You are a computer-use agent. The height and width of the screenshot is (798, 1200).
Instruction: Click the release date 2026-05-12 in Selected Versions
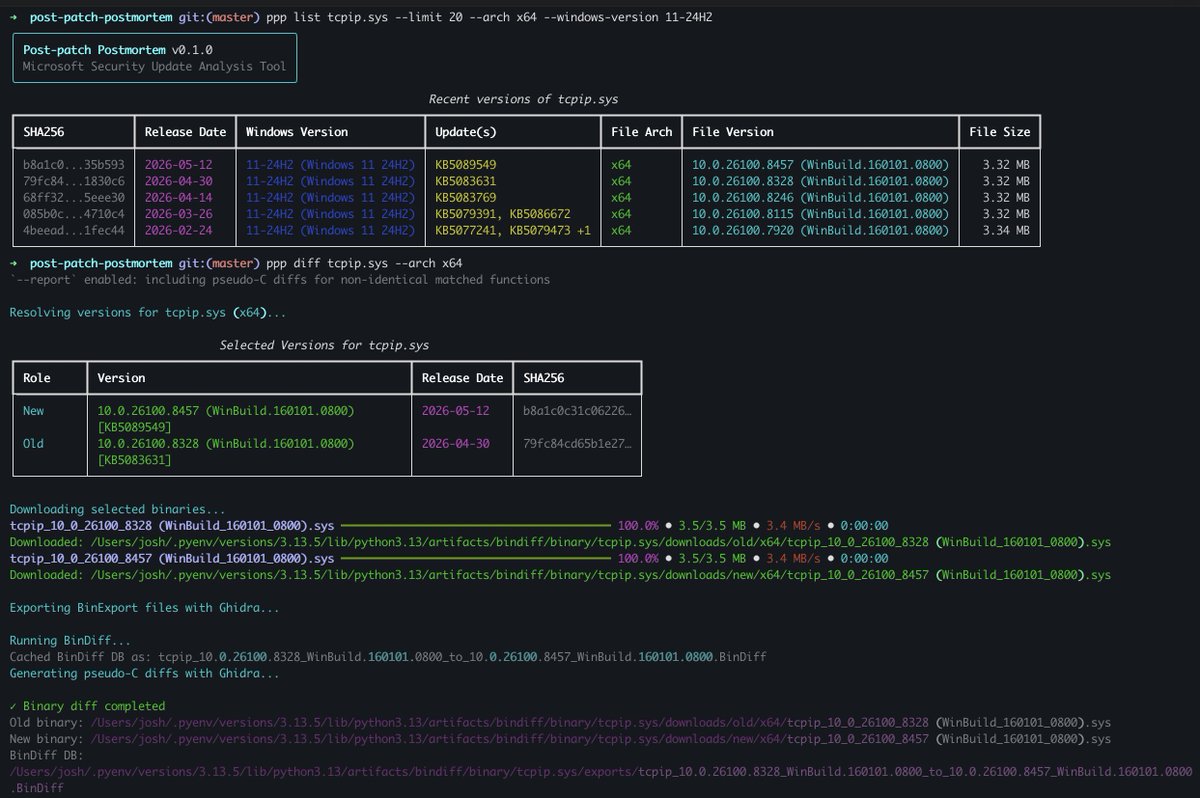[456, 411]
